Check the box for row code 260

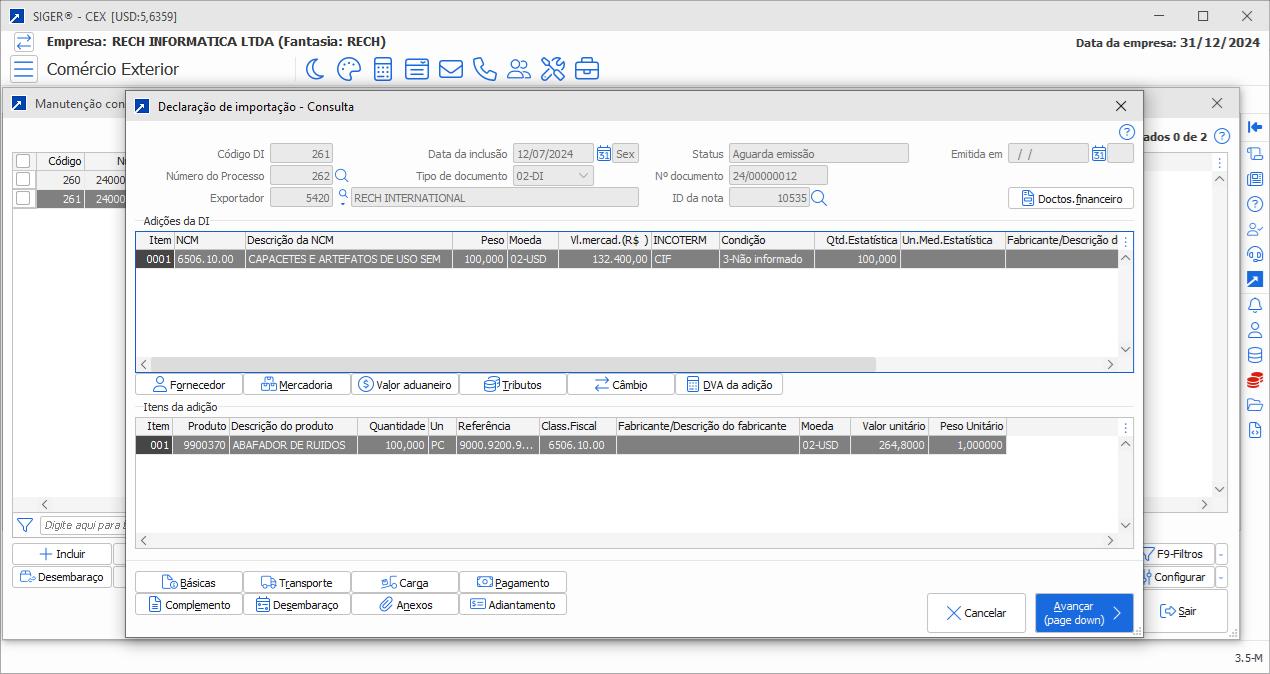pyautogui.click(x=23, y=180)
